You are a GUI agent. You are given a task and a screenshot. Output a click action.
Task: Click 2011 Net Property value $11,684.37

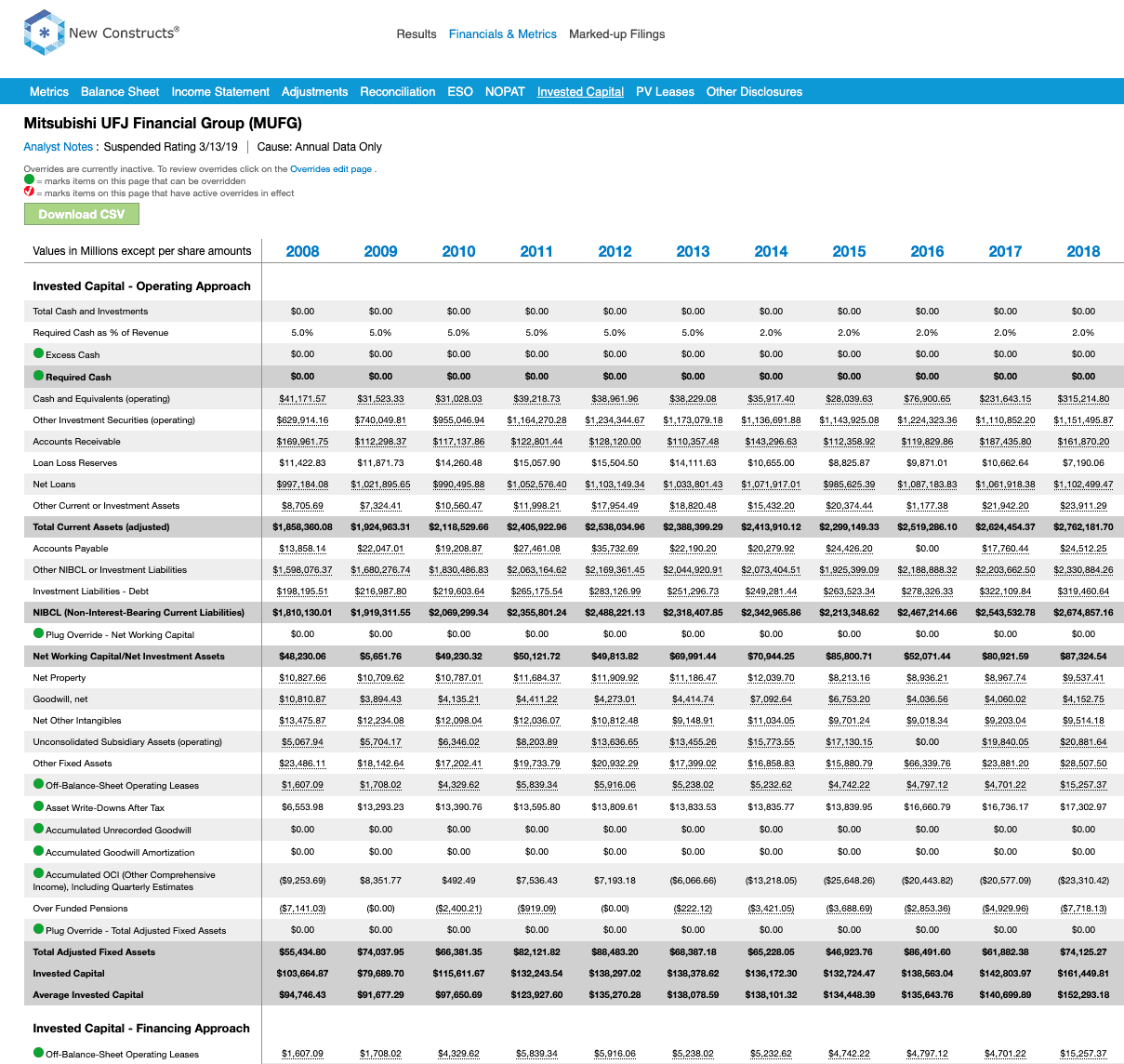[x=536, y=677]
